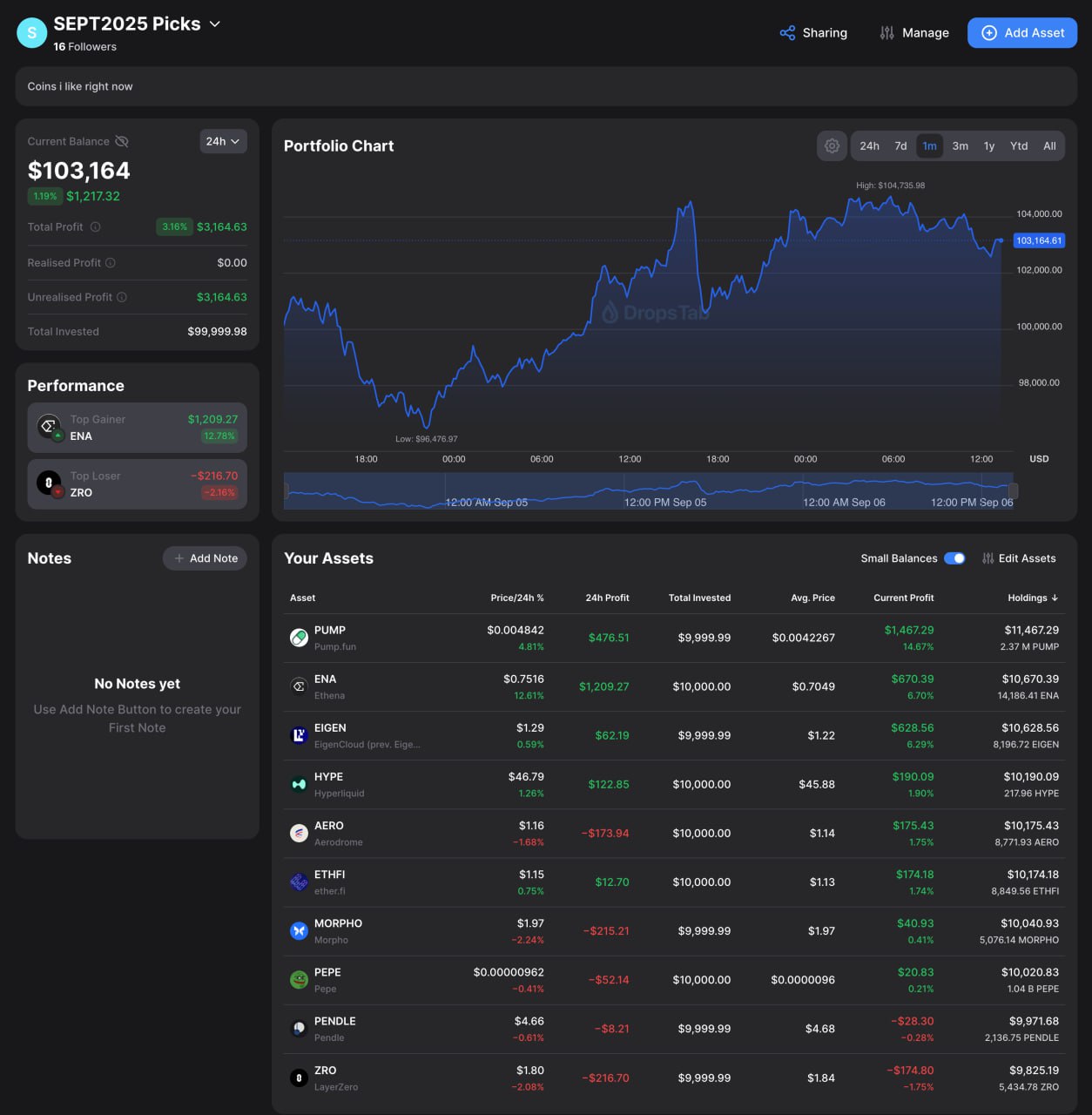Image resolution: width=1092 pixels, height=1115 pixels.
Task: Open the Sharing options
Action: point(813,33)
